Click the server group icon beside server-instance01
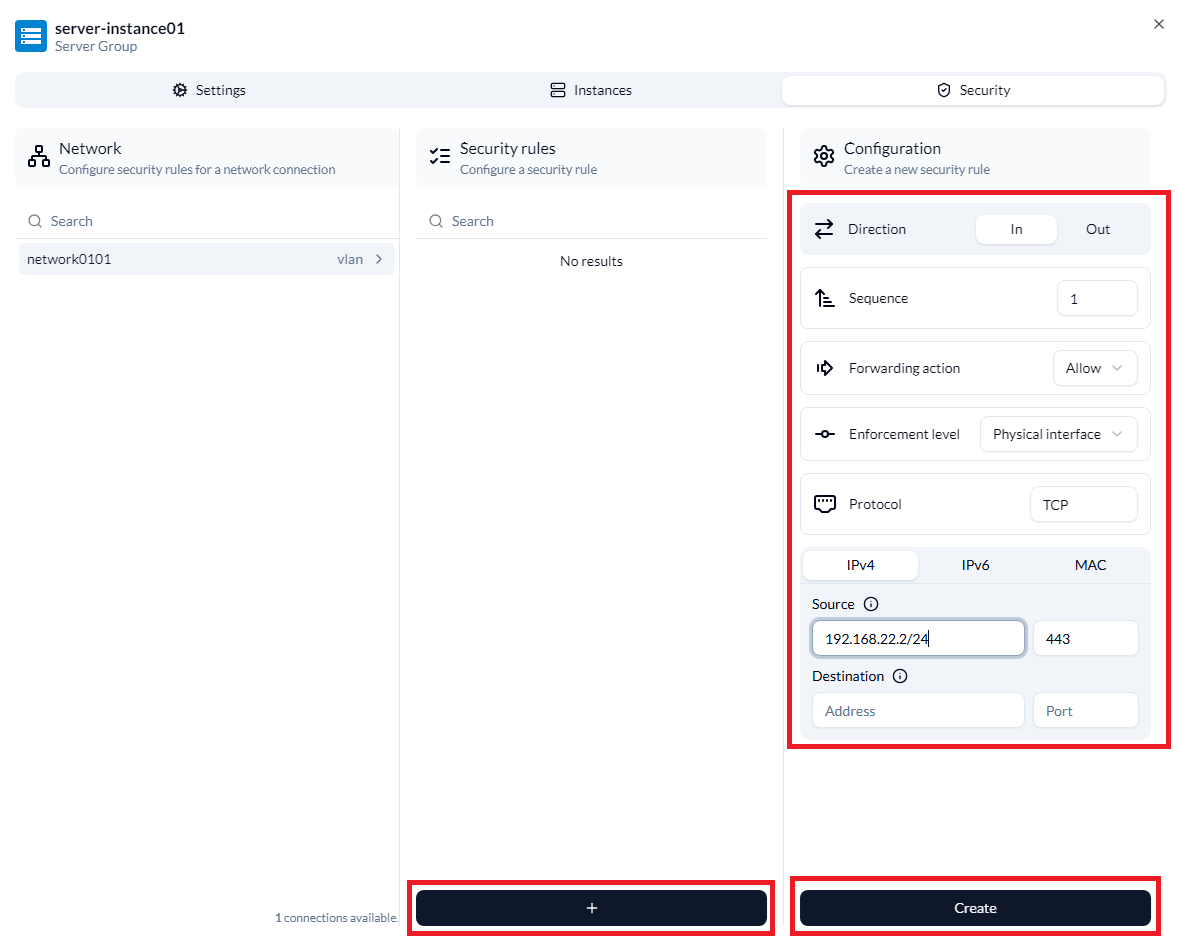 31,36
